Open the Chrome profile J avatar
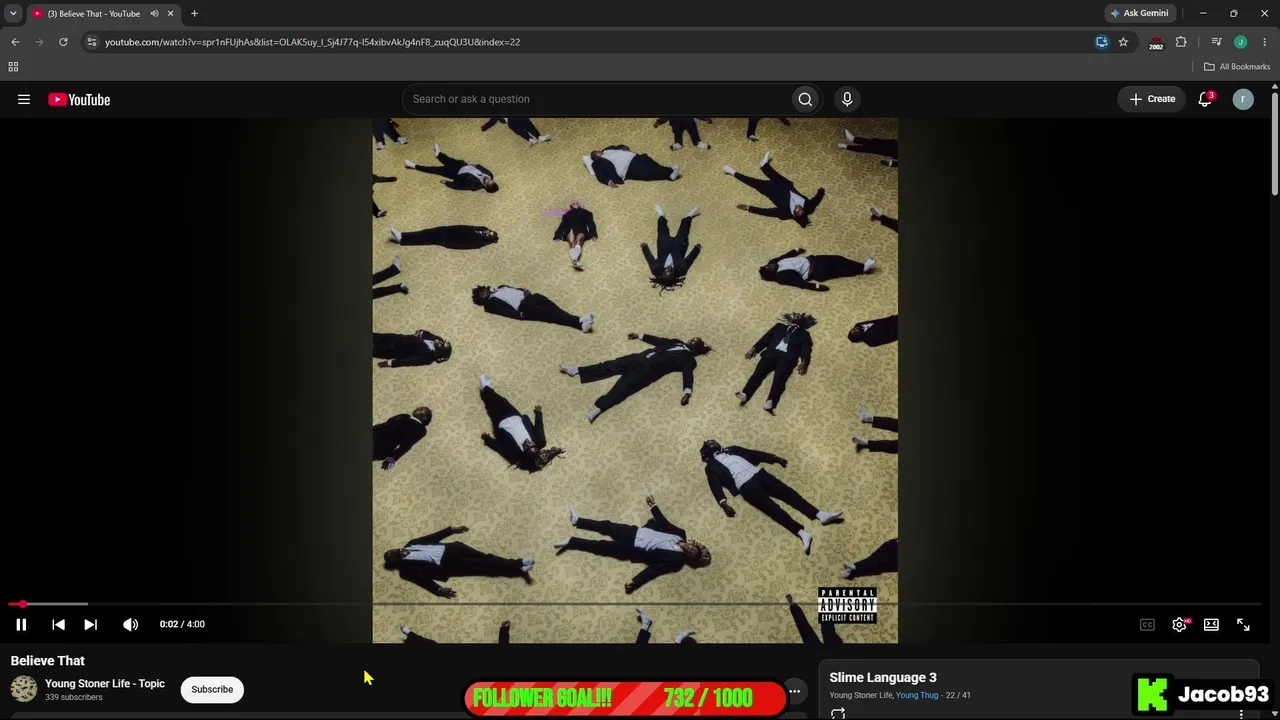Viewport: 1280px width, 720px height. pos(1240,42)
